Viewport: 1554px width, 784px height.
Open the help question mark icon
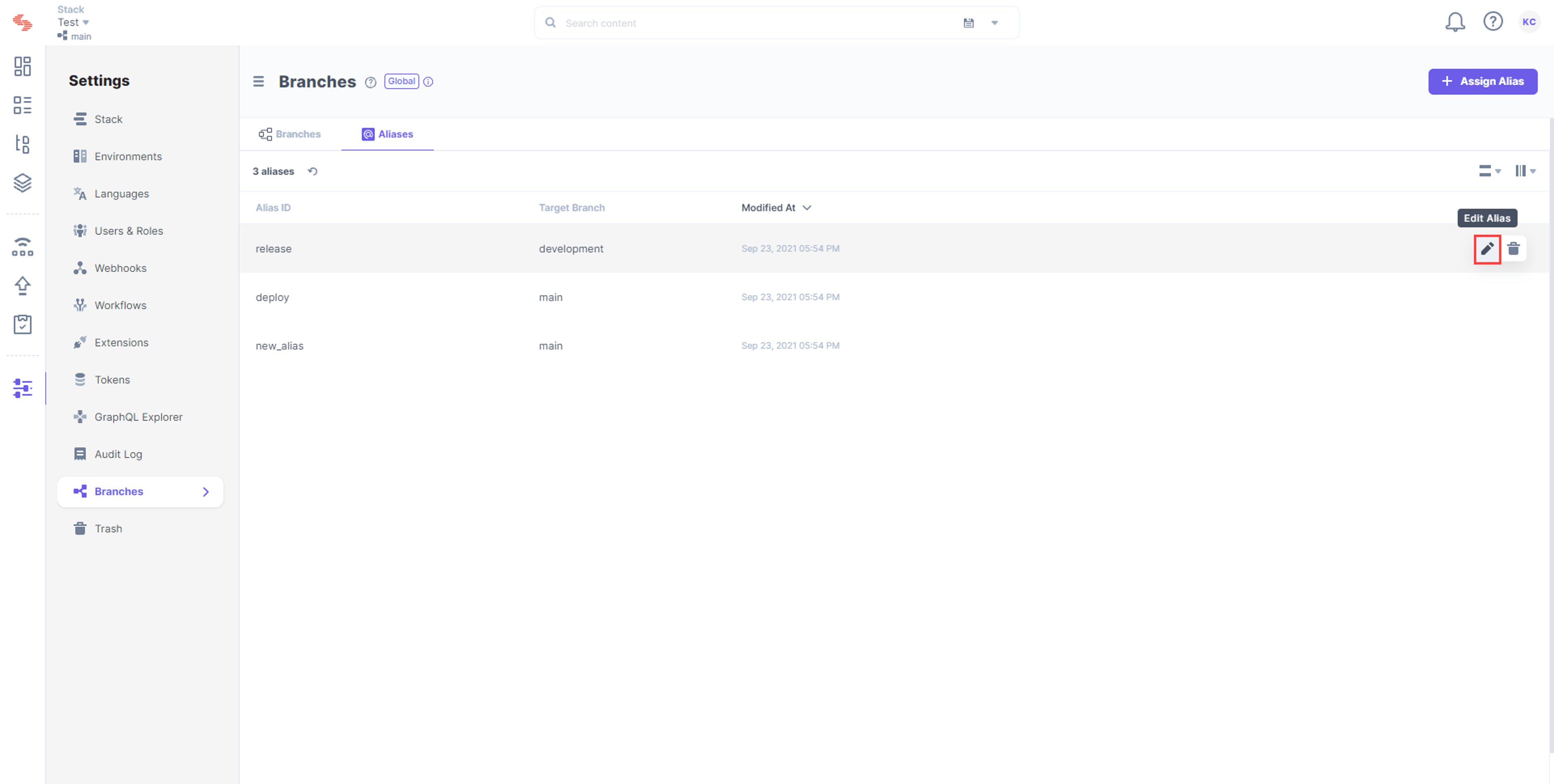1492,22
